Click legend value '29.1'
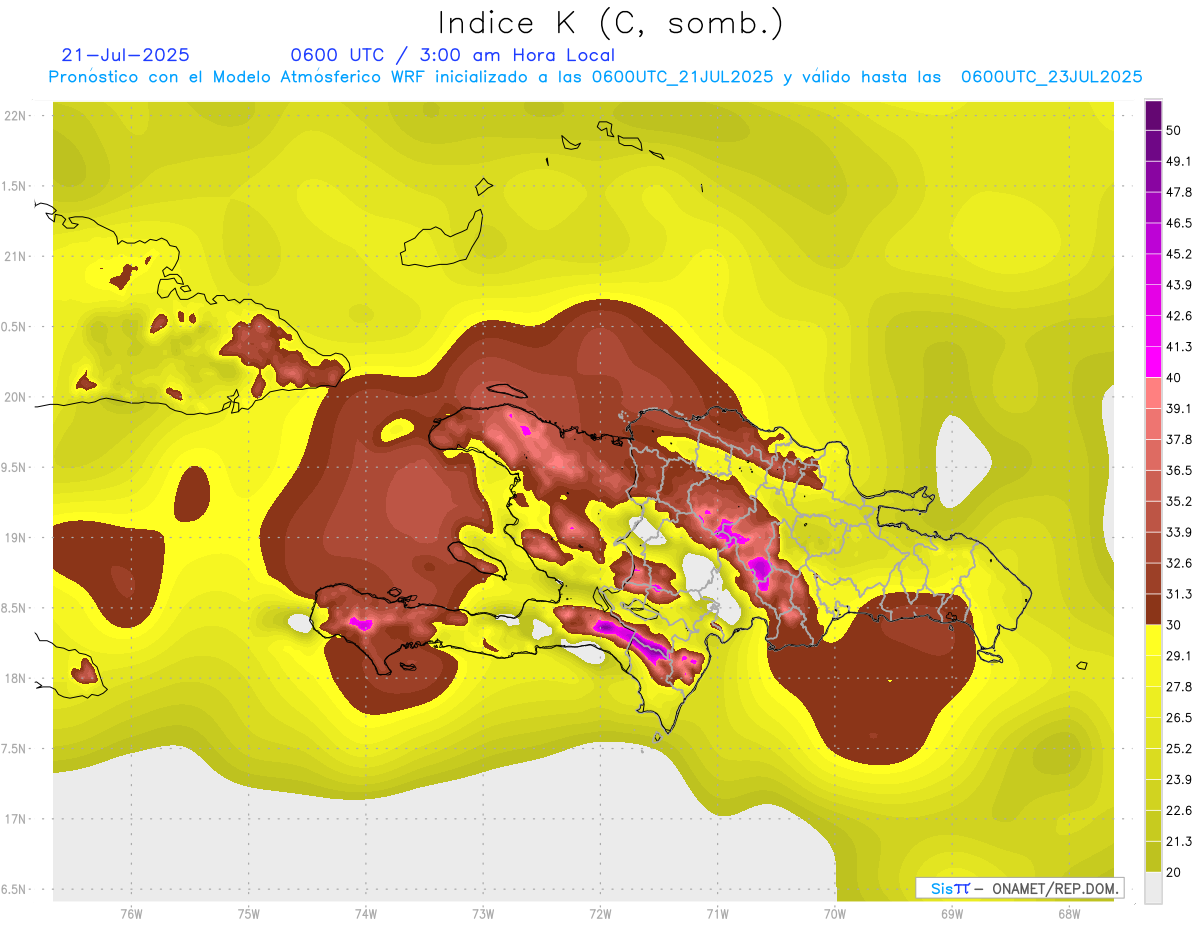This screenshot has height=927, width=1200. pyautogui.click(x=1178, y=656)
